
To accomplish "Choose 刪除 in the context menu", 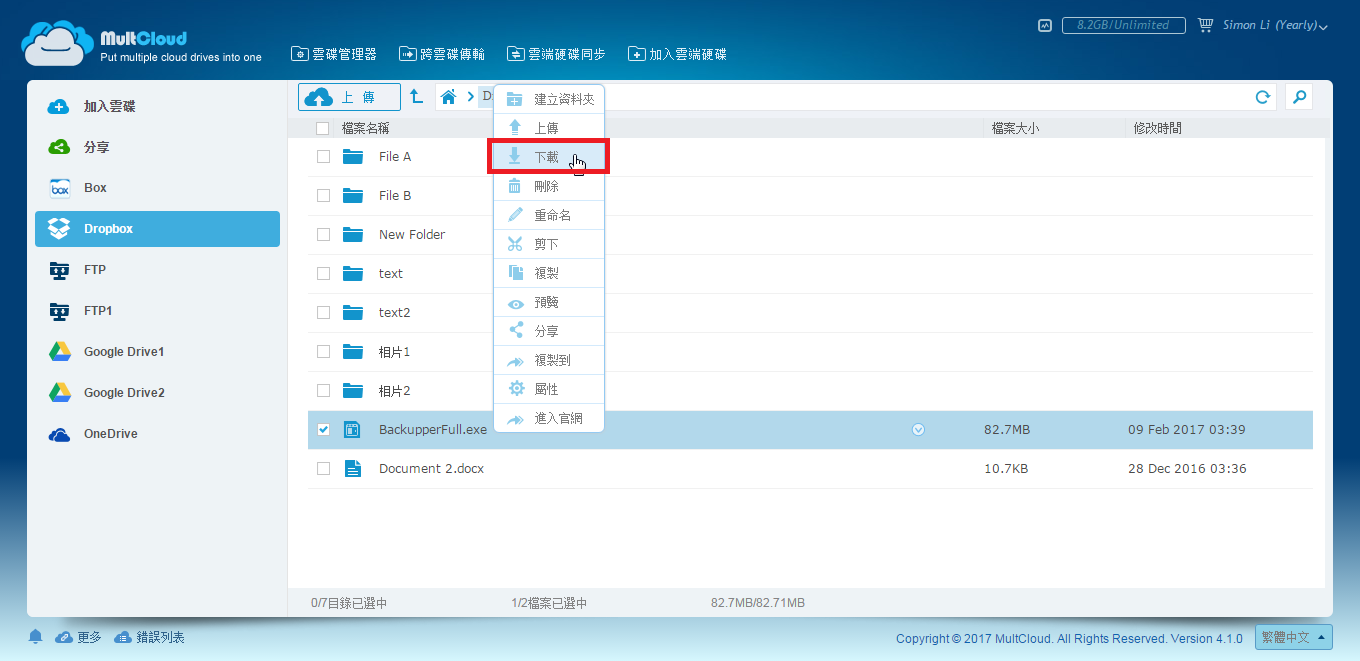I will tap(549, 186).
